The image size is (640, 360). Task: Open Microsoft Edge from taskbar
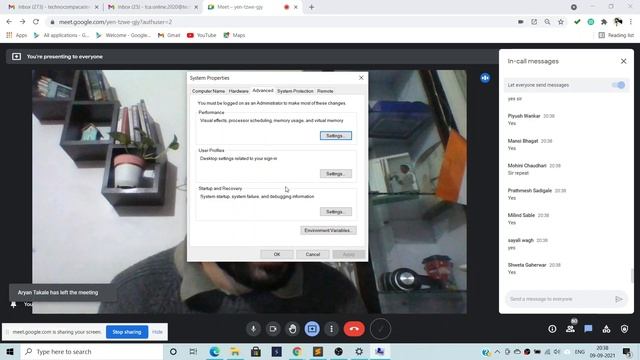pos(214,351)
